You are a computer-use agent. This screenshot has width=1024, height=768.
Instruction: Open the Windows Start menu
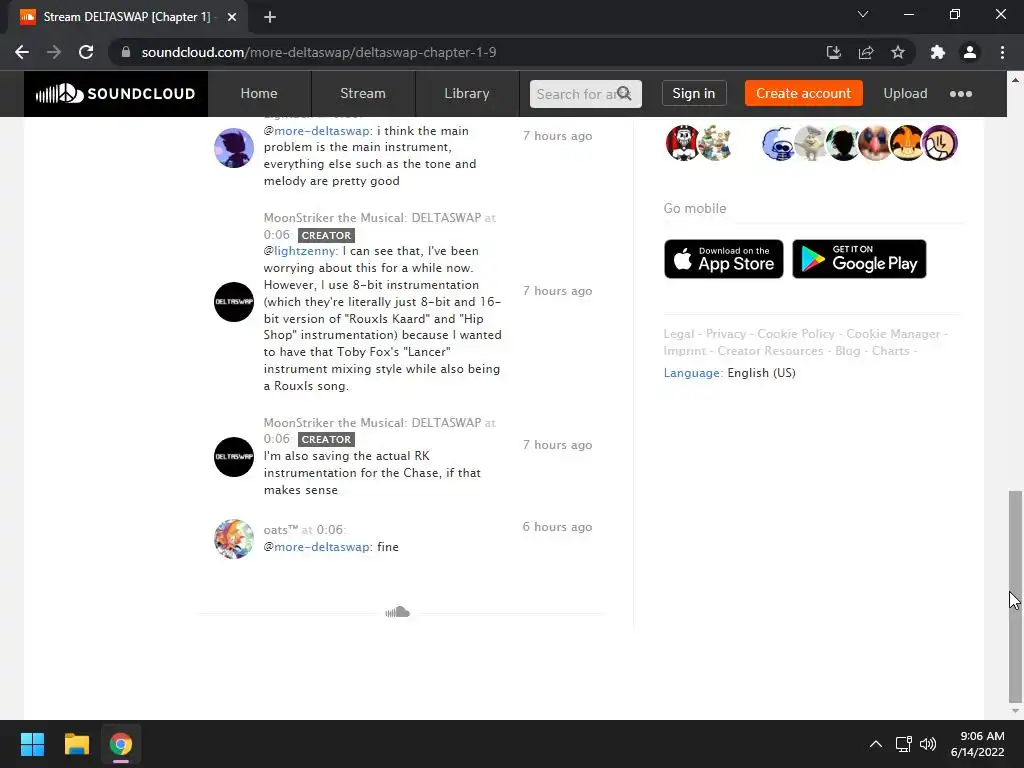pos(32,744)
